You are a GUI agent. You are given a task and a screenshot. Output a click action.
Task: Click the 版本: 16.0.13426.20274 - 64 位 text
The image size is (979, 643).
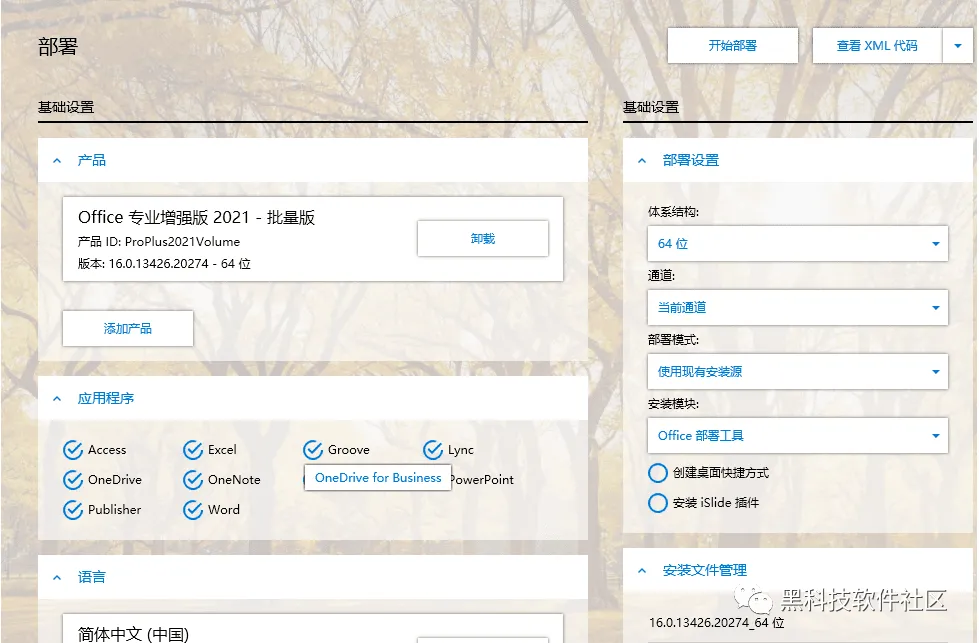164,263
